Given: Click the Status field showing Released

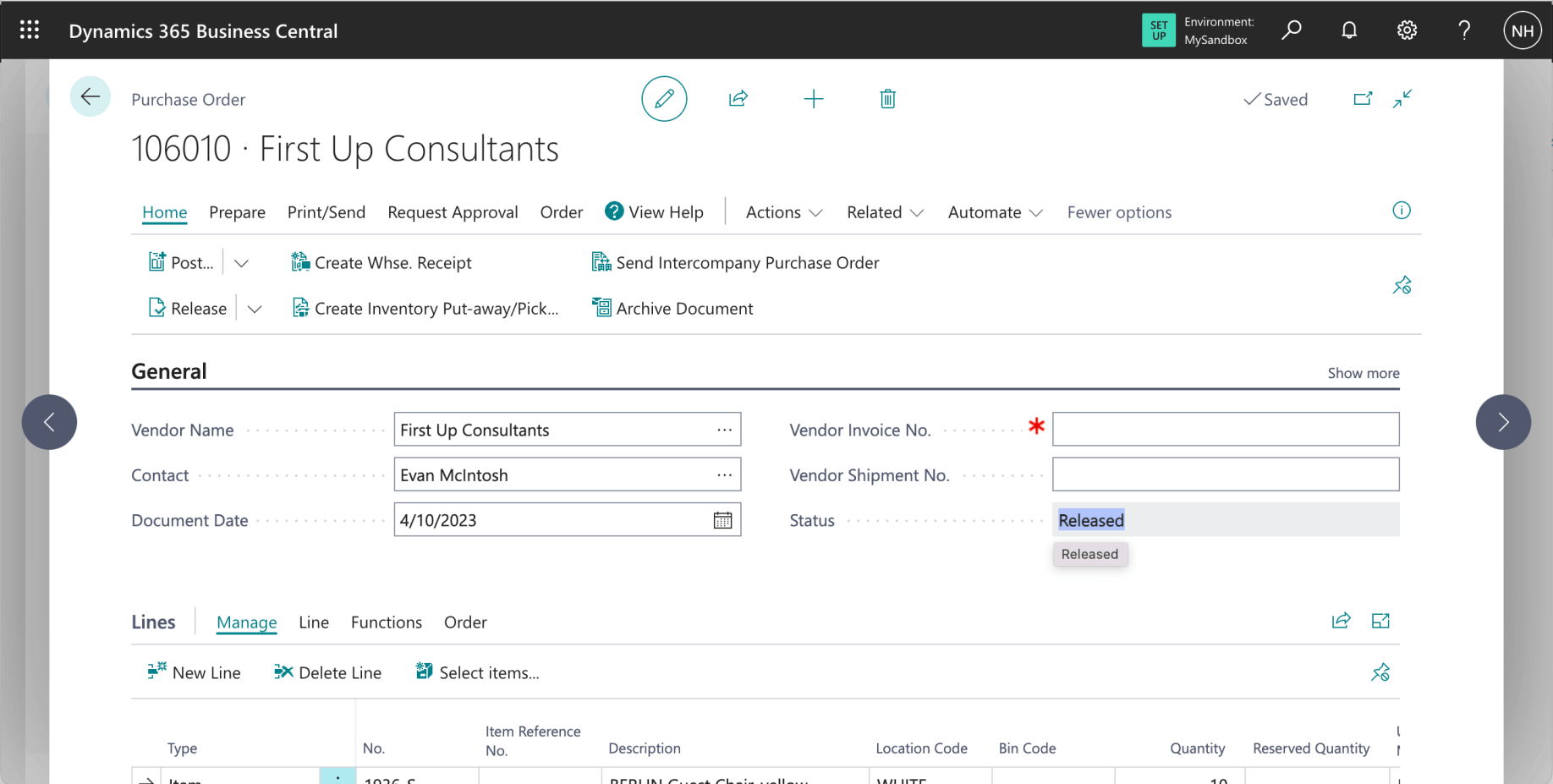Looking at the screenshot, I should [x=1226, y=520].
